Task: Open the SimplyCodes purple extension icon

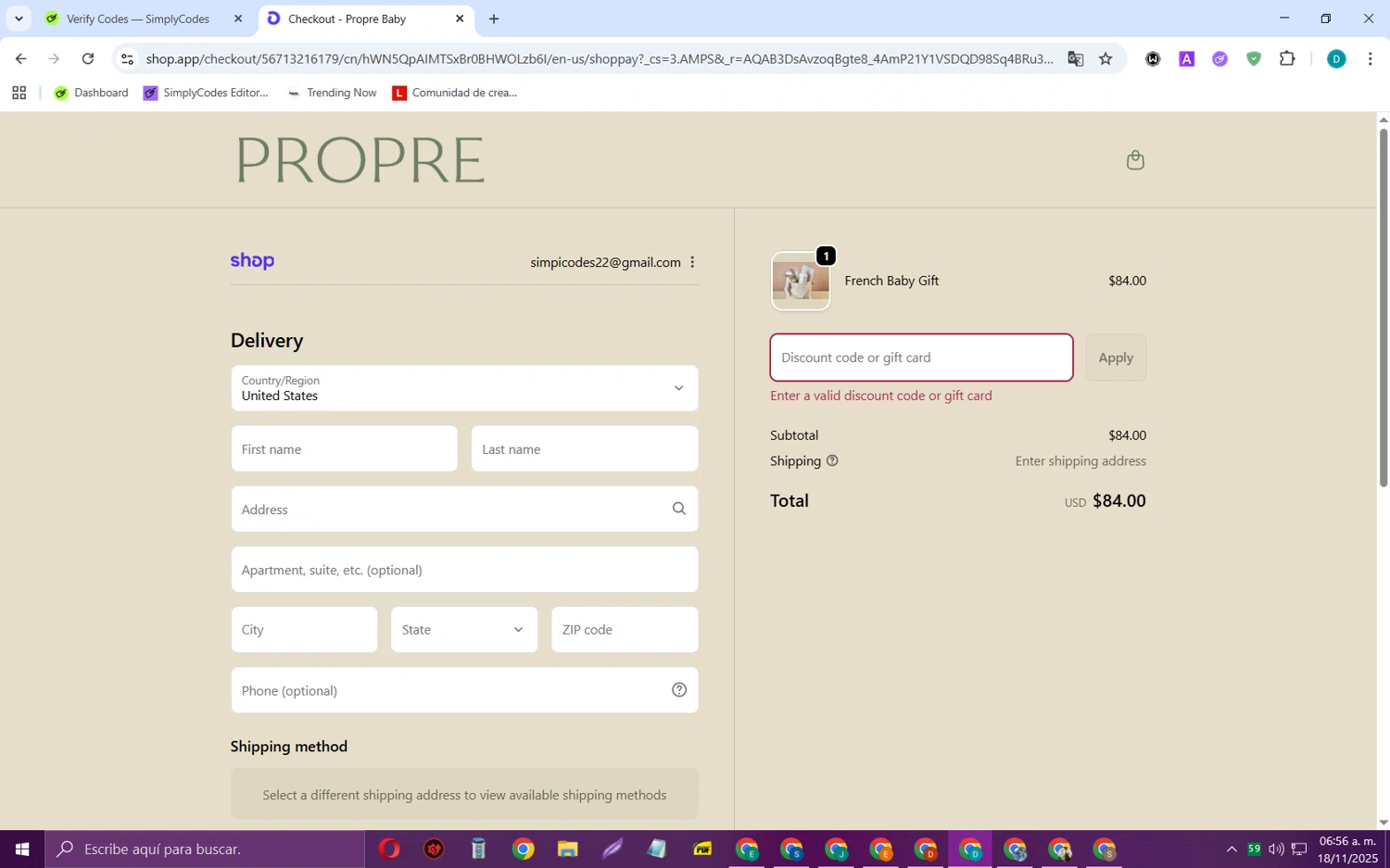Action: 1219,59
